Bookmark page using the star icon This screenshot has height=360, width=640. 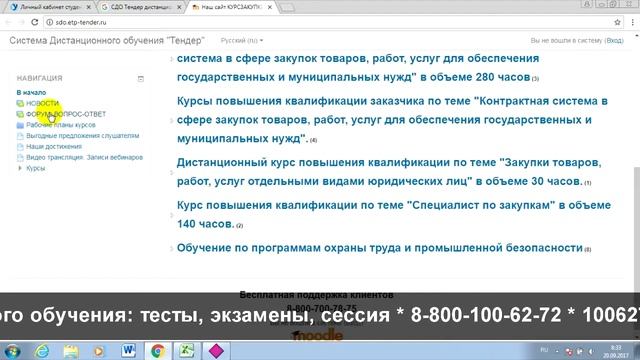coord(617,22)
